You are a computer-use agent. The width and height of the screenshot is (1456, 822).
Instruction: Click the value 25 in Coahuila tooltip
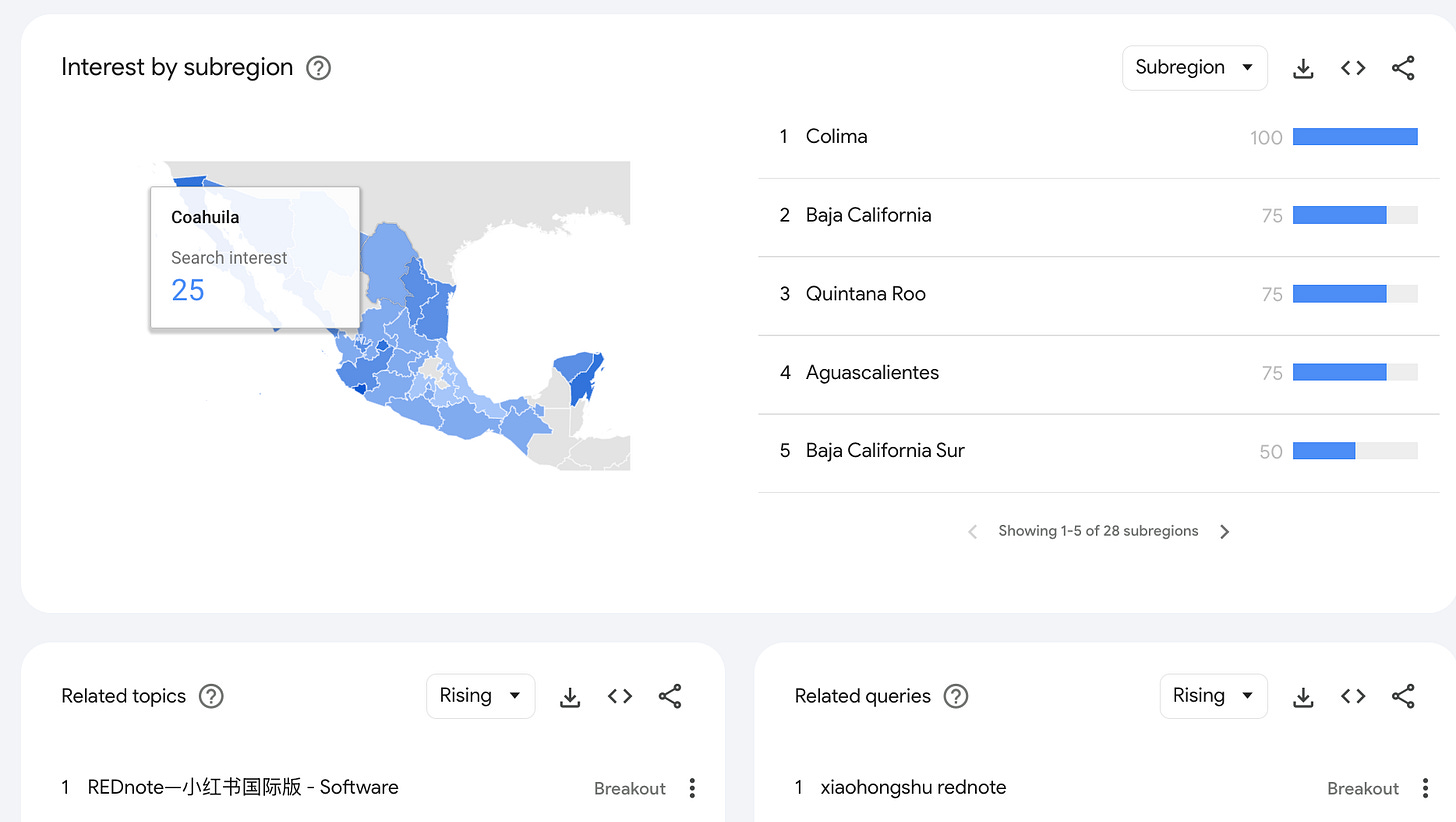188,290
